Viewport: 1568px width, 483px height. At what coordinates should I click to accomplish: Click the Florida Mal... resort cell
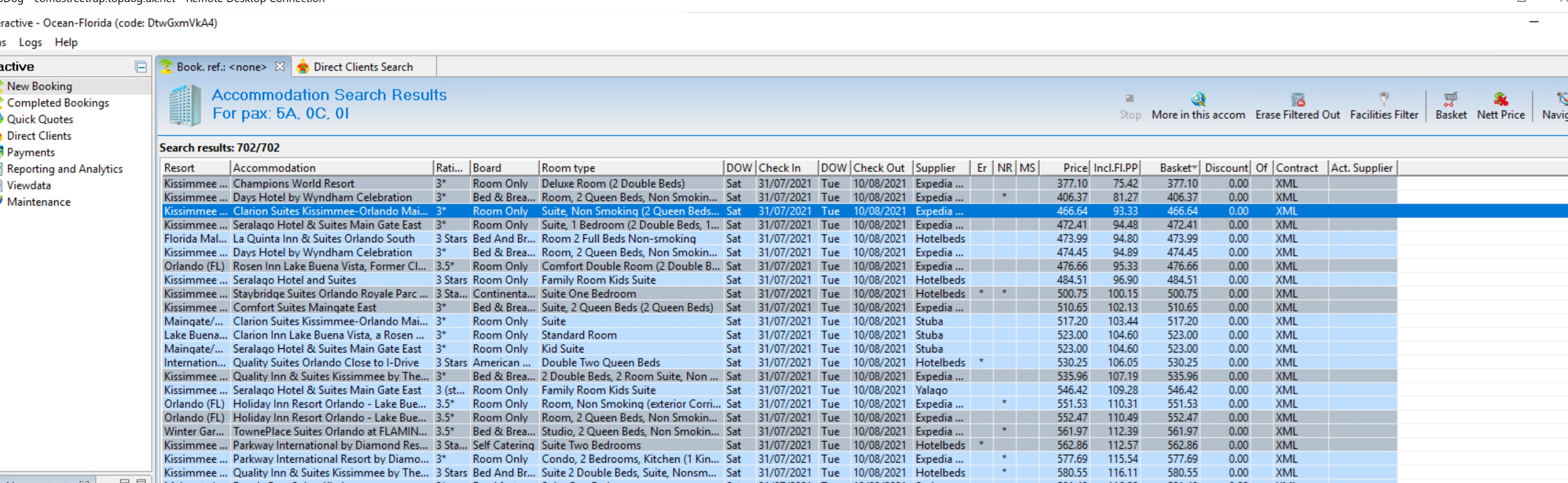[196, 239]
